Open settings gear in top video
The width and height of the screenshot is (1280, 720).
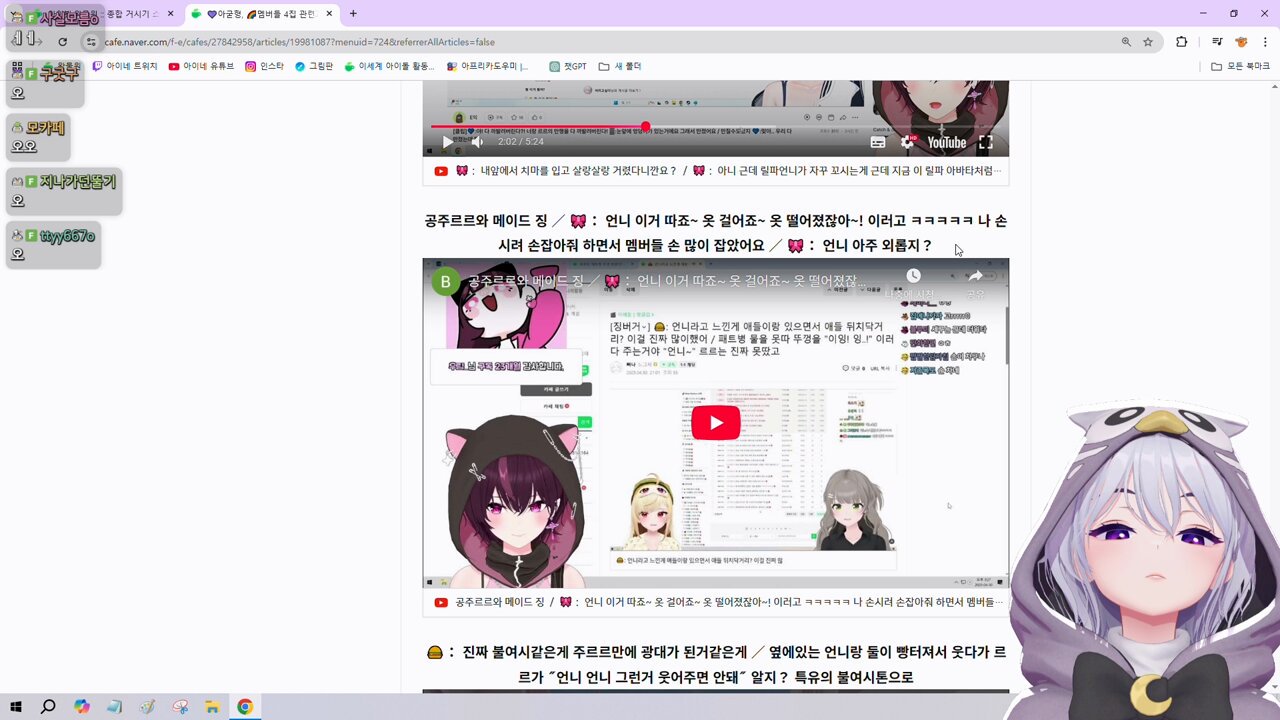907,142
